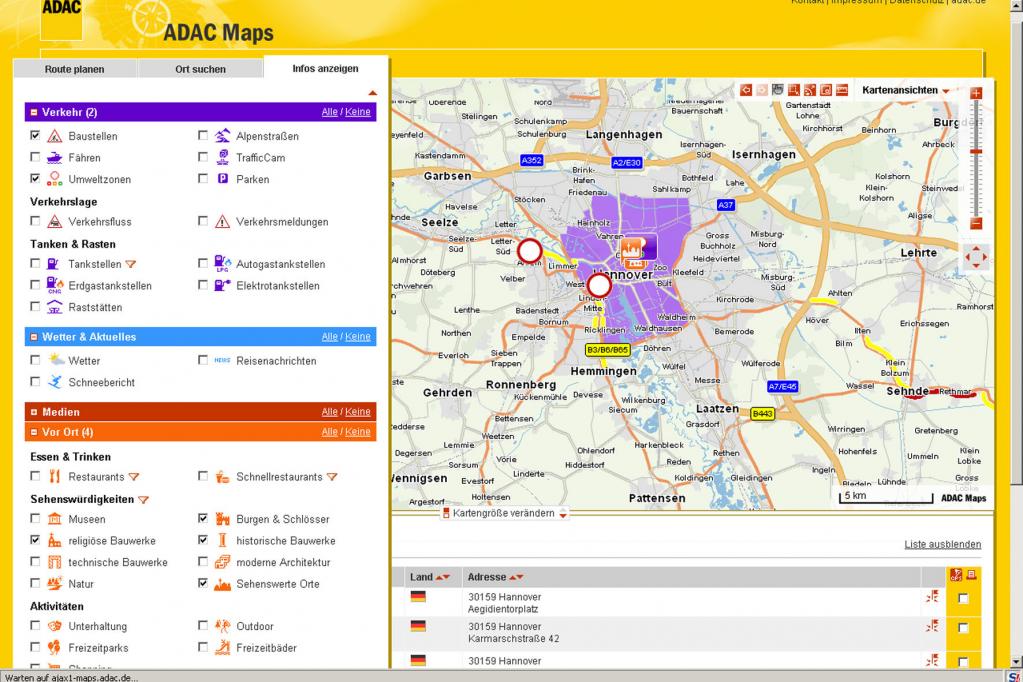Click the Schneebericht skier icon
The width and height of the screenshot is (1023, 682).
tap(55, 381)
